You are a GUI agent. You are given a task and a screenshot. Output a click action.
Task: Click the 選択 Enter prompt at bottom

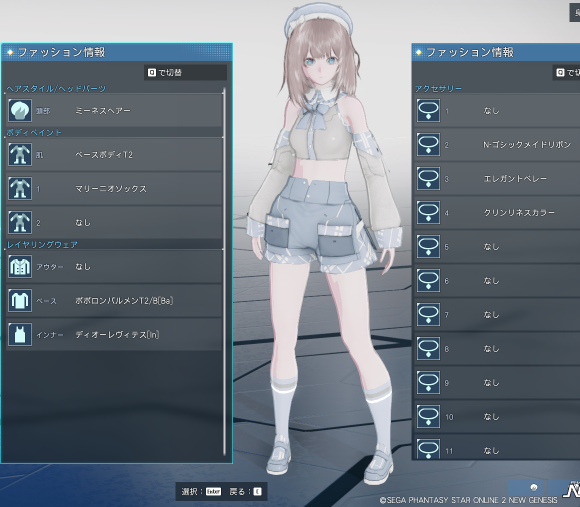pos(201,491)
